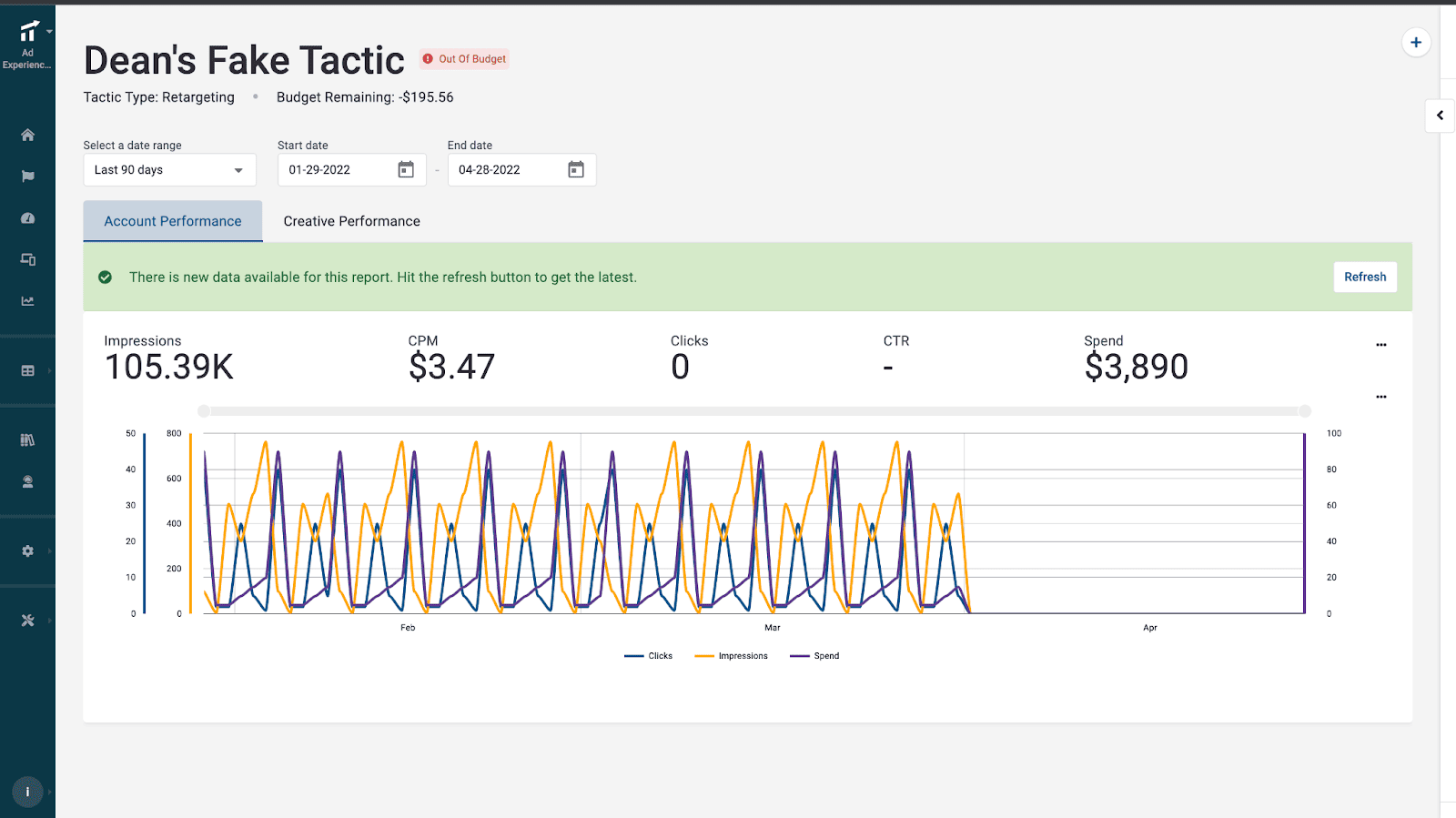Expand the Ad Experience app switcher
The height and width of the screenshot is (818, 1456).
[28, 43]
